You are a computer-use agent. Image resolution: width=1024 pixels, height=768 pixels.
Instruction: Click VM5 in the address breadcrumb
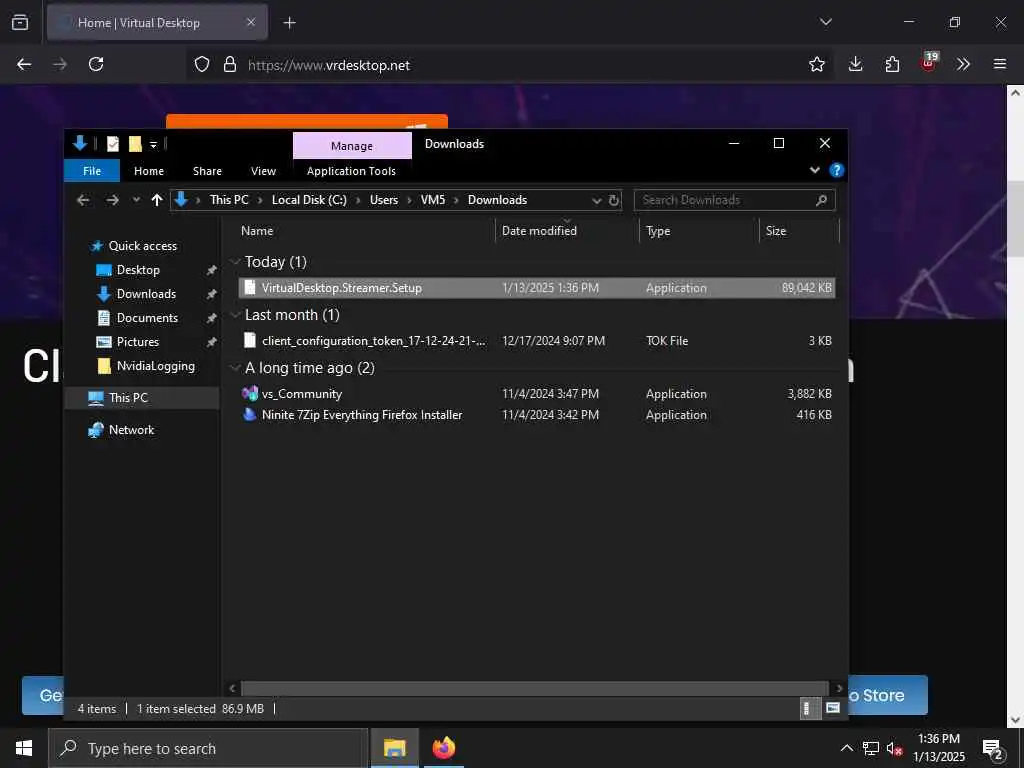coord(432,200)
